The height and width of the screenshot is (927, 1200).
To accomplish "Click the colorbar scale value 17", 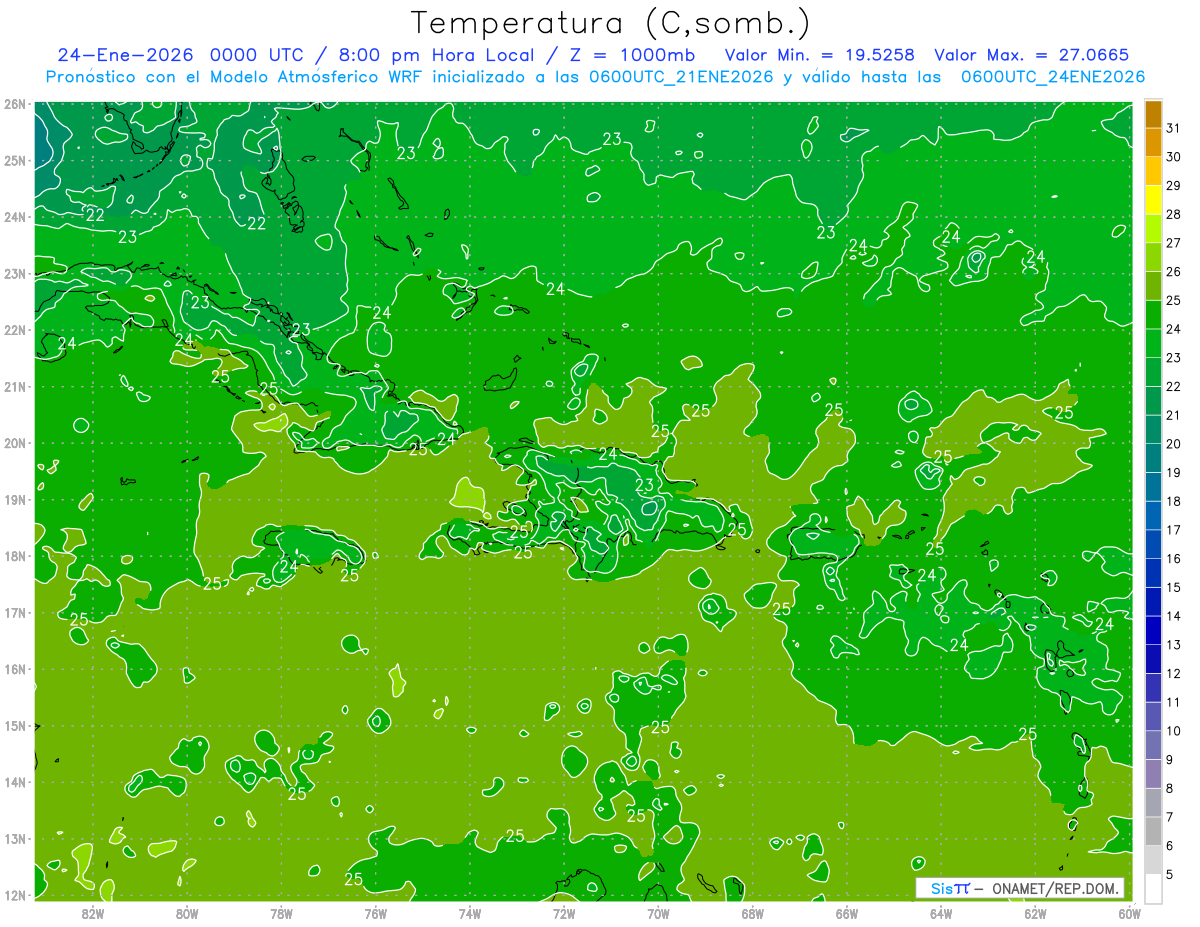I will tap(1173, 530).
